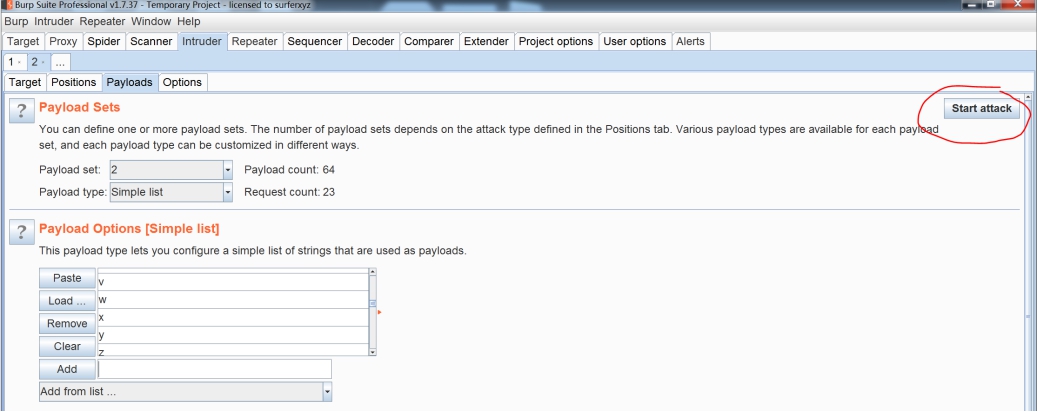
Task: Open the Alerts tab
Action: click(690, 41)
